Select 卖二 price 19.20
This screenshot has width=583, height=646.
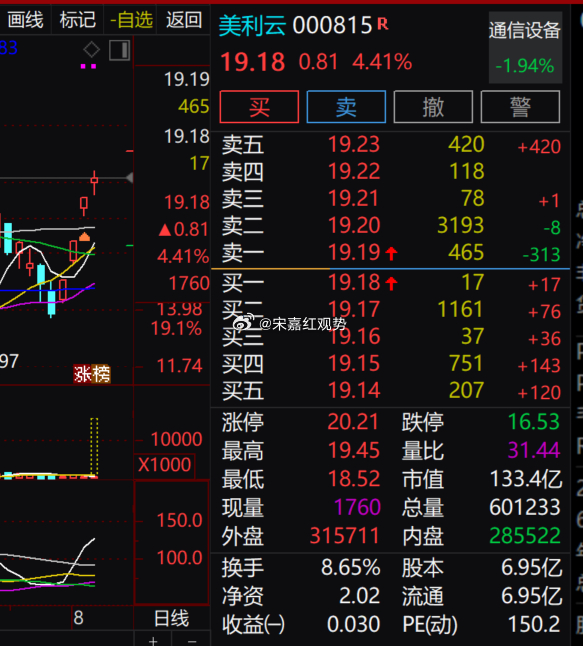[x=354, y=225]
